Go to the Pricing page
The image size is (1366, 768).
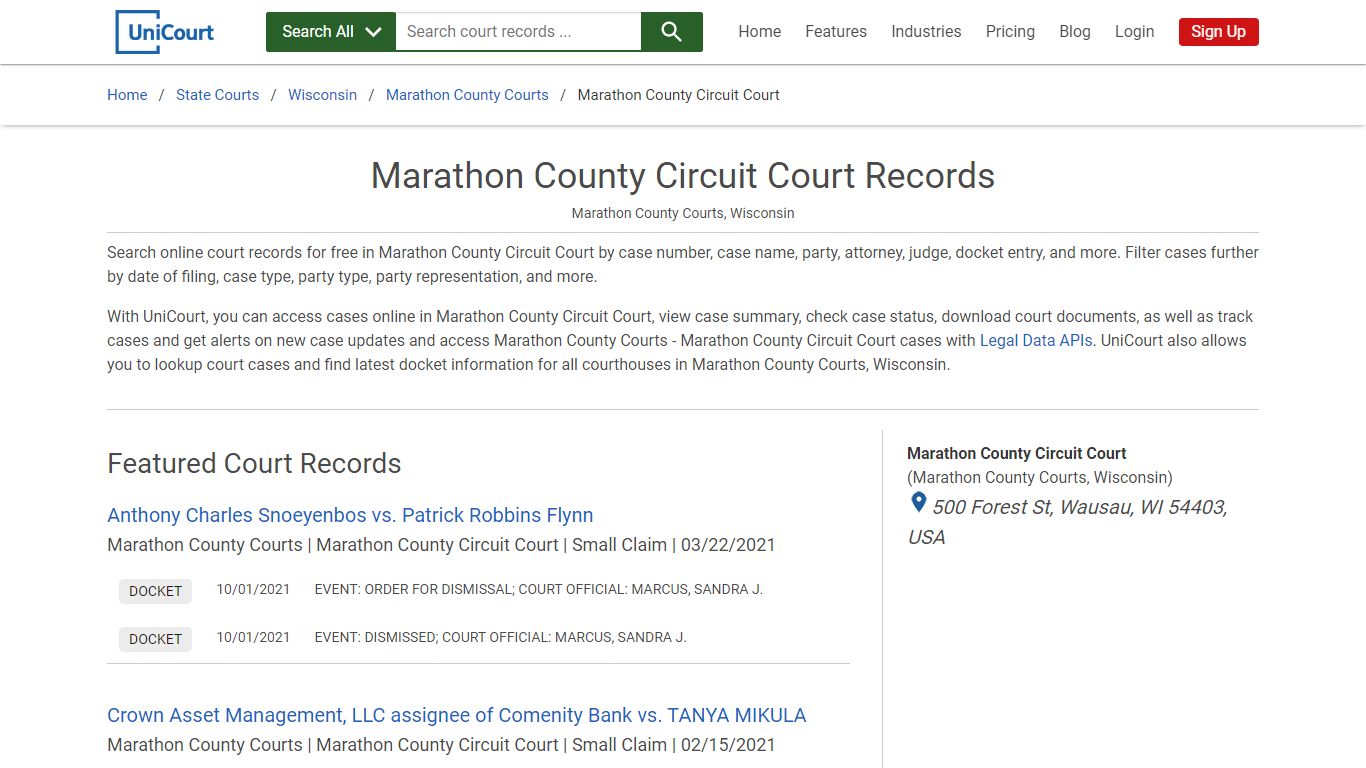point(1010,32)
